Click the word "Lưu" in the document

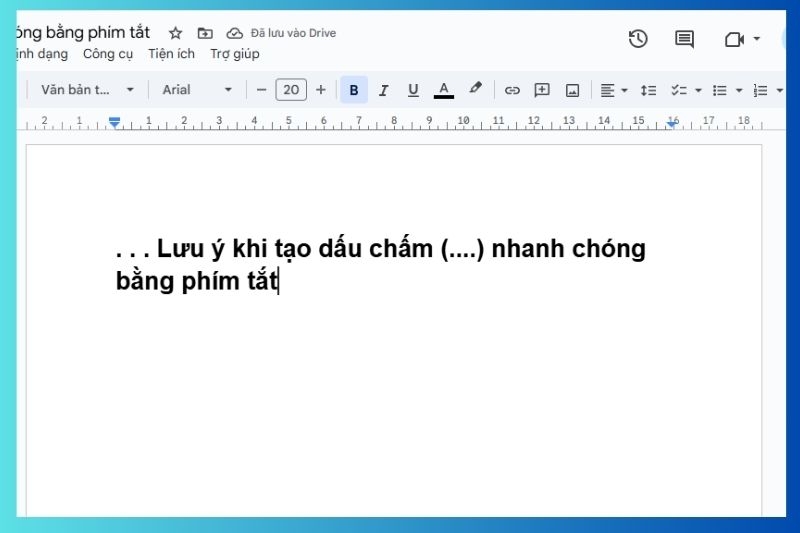[181, 249]
